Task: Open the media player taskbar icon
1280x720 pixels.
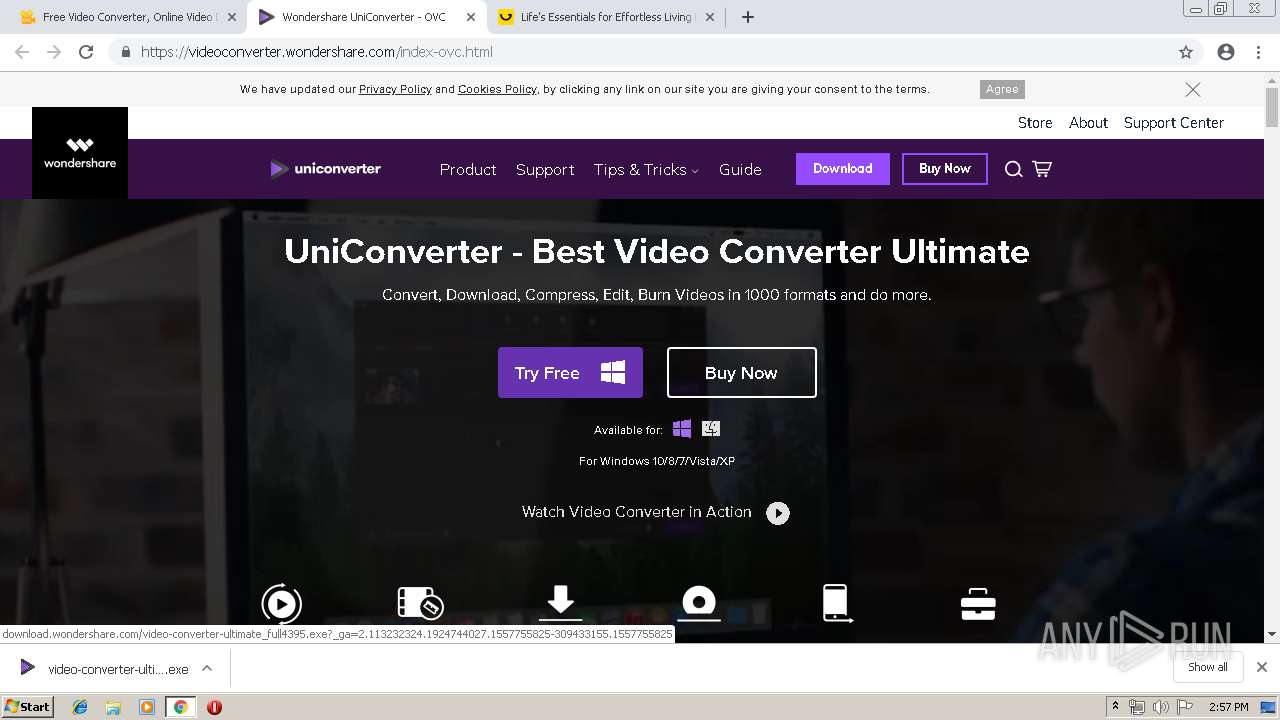Action: [147, 707]
